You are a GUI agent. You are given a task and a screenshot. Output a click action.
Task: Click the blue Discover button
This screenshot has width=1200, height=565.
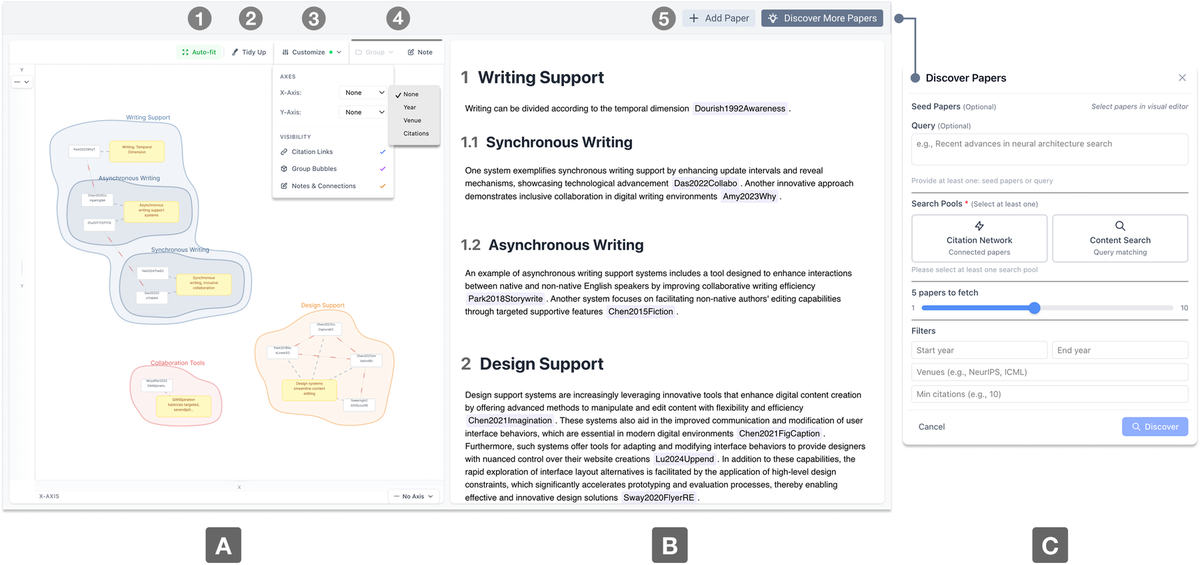(1155, 427)
